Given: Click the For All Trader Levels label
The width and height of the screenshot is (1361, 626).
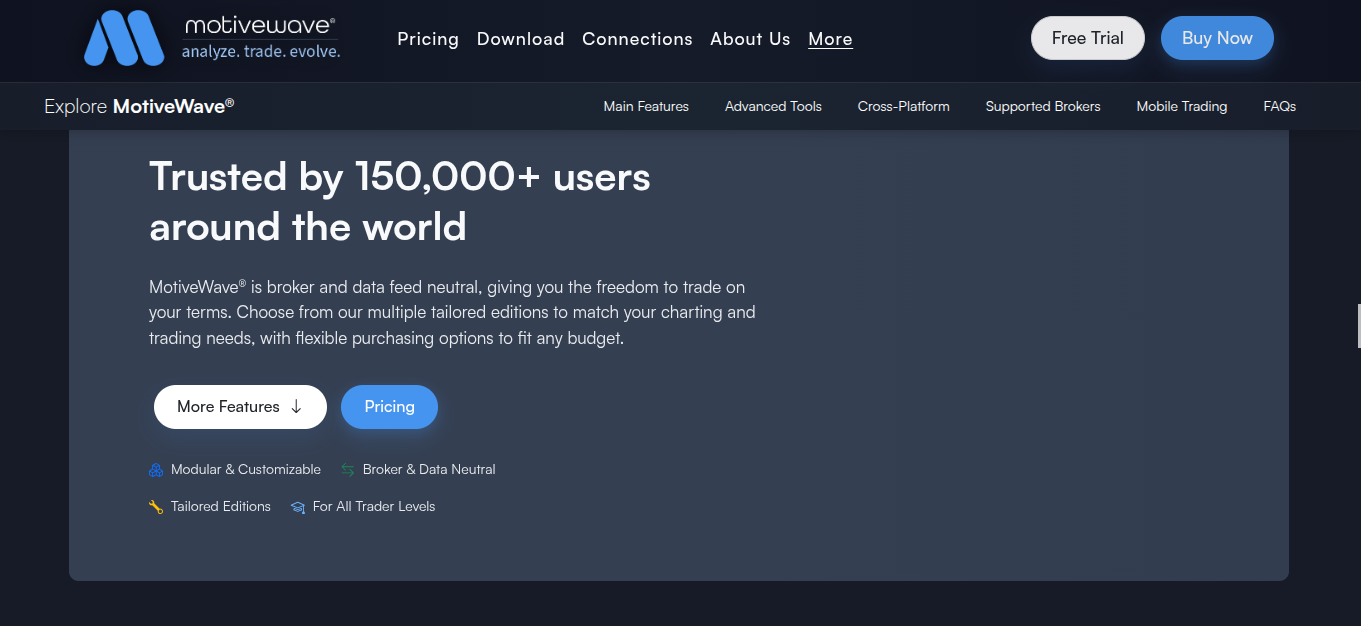Looking at the screenshot, I should coord(374,507).
